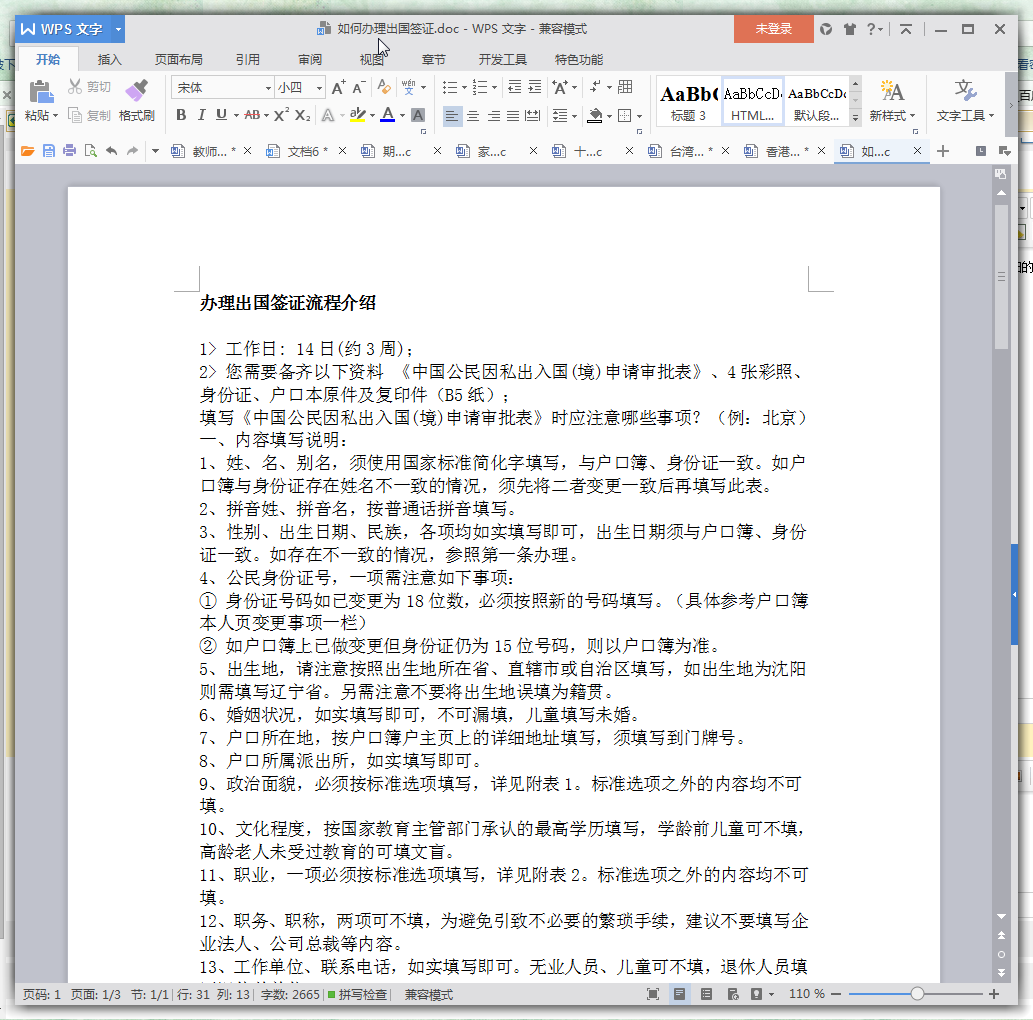Center align text

pyautogui.click(x=473, y=116)
